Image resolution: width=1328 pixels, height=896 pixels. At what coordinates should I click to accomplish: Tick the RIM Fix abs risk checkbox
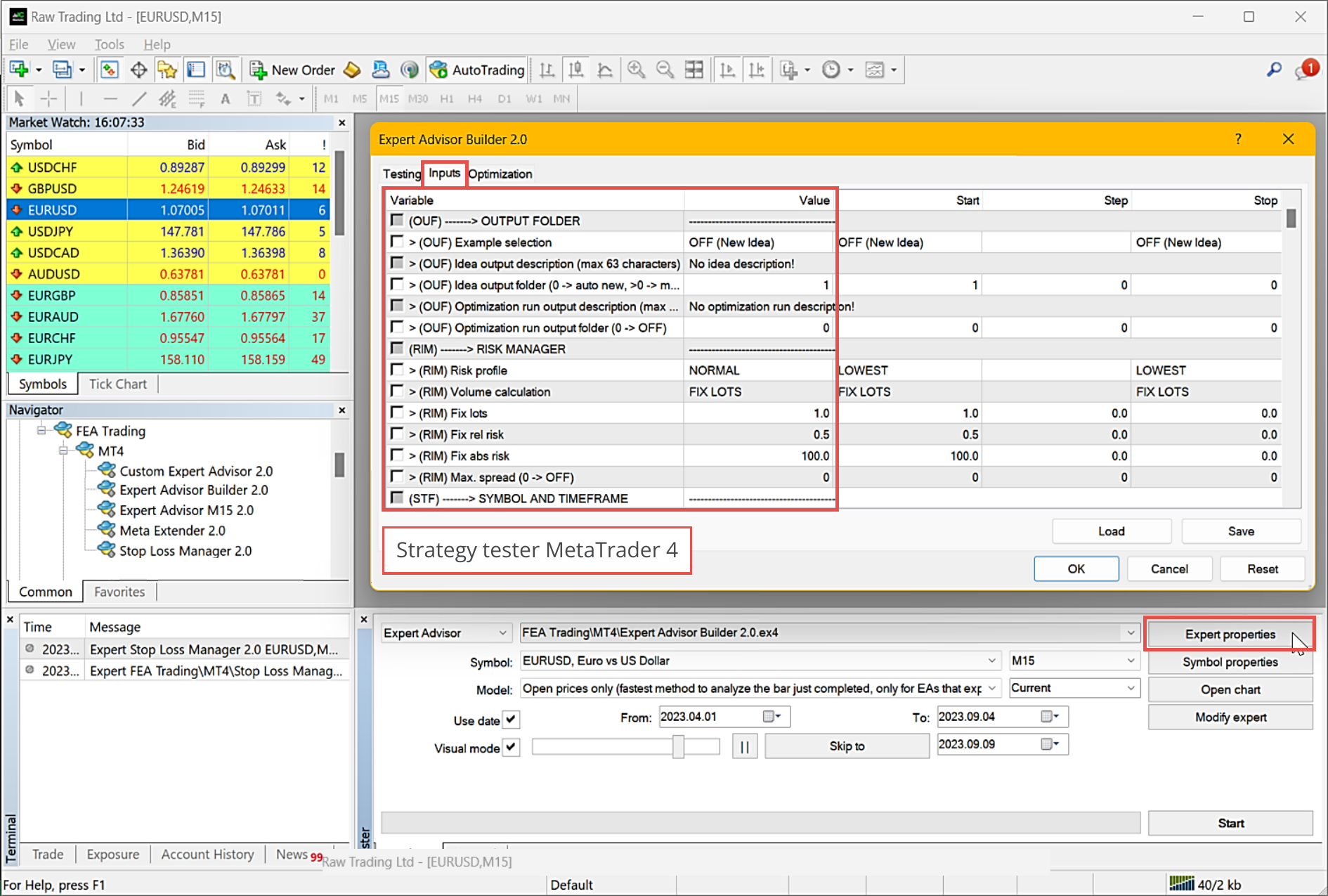coord(397,455)
